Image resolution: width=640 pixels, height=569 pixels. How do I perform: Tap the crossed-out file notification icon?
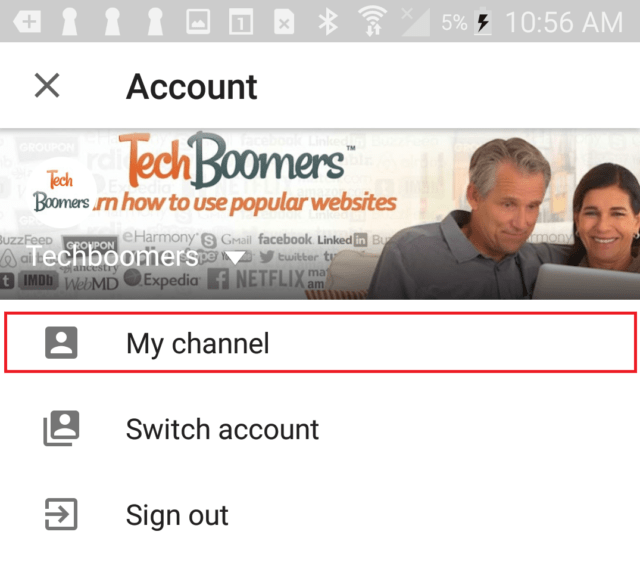tap(284, 22)
